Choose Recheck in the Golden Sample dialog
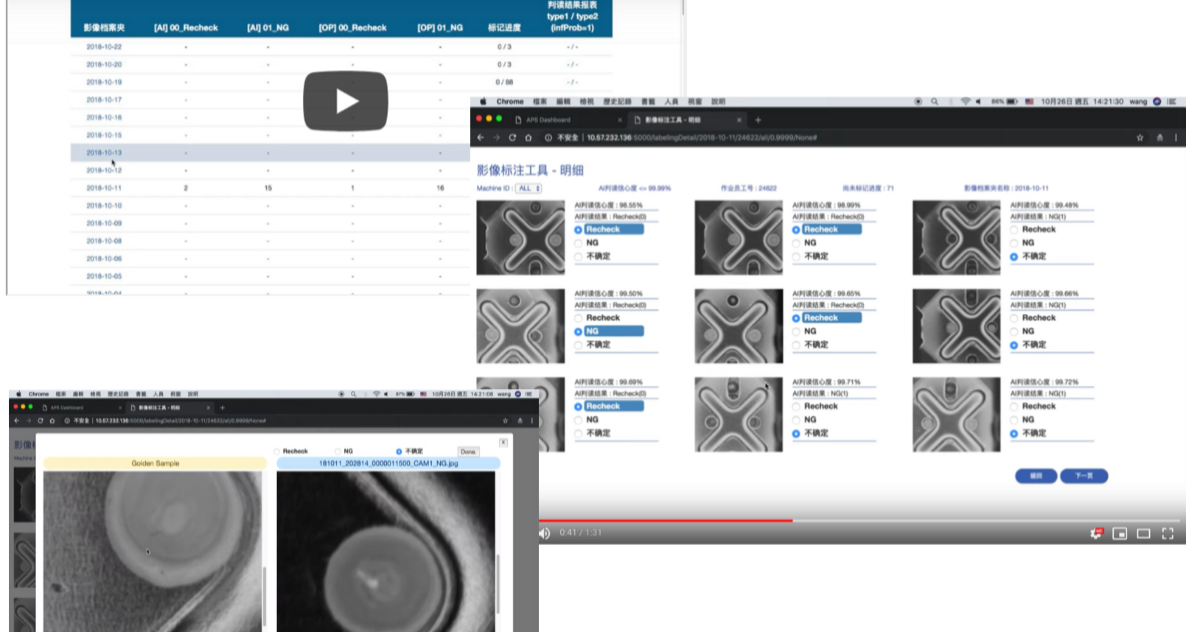 (277, 452)
